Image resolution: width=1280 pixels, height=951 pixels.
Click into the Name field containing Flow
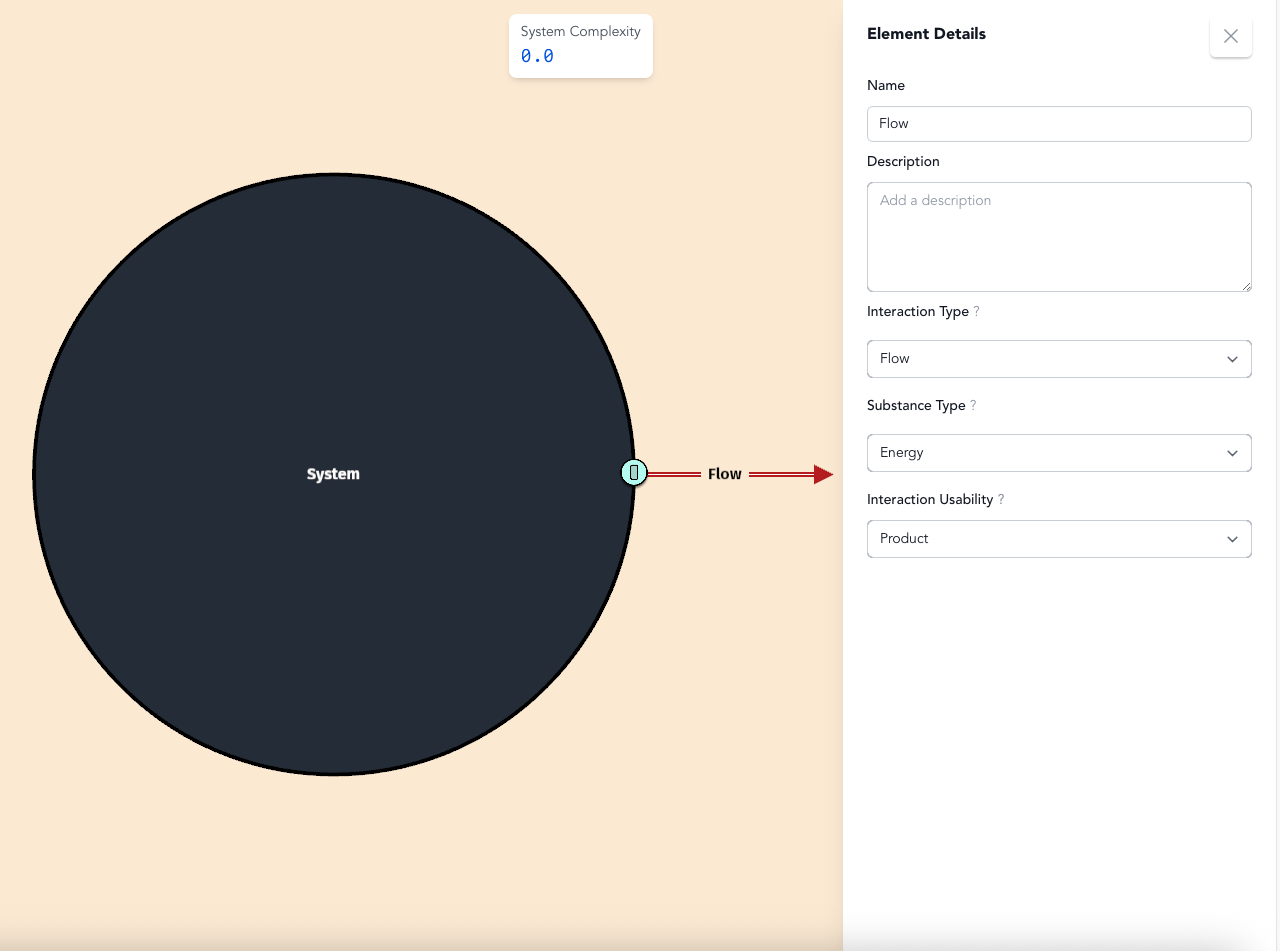[x=1058, y=124]
